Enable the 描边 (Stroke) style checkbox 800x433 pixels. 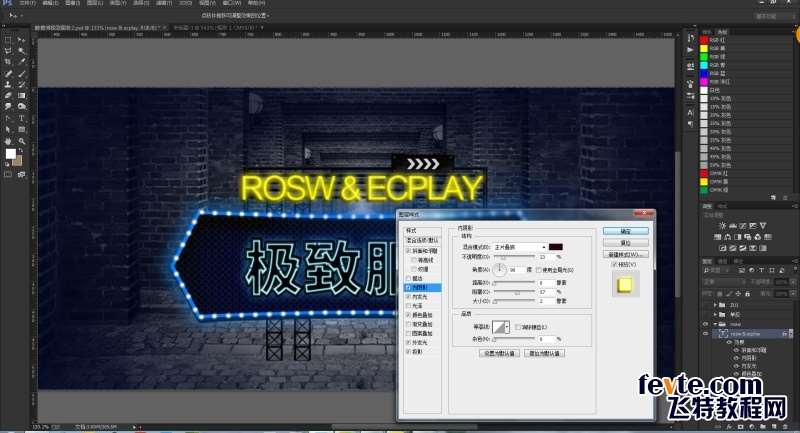(x=409, y=277)
